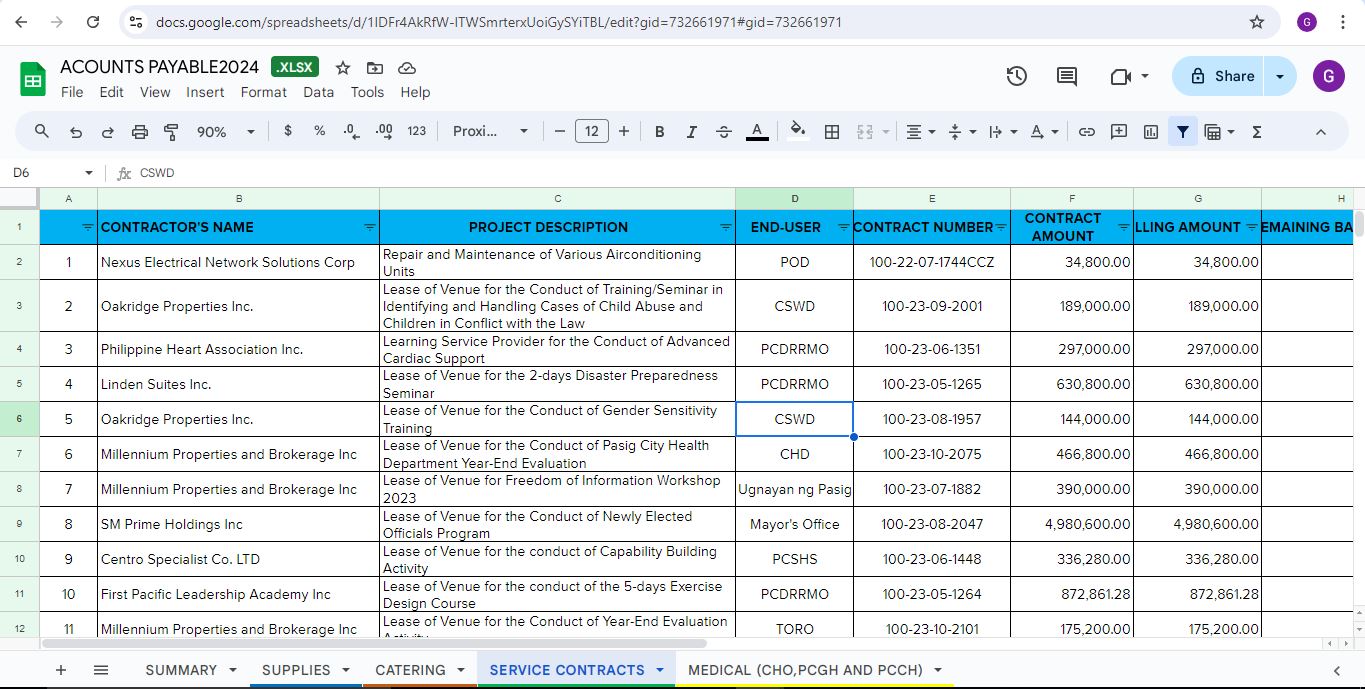The image size is (1365, 689).
Task: Click the insert chart icon
Action: point(1151,132)
